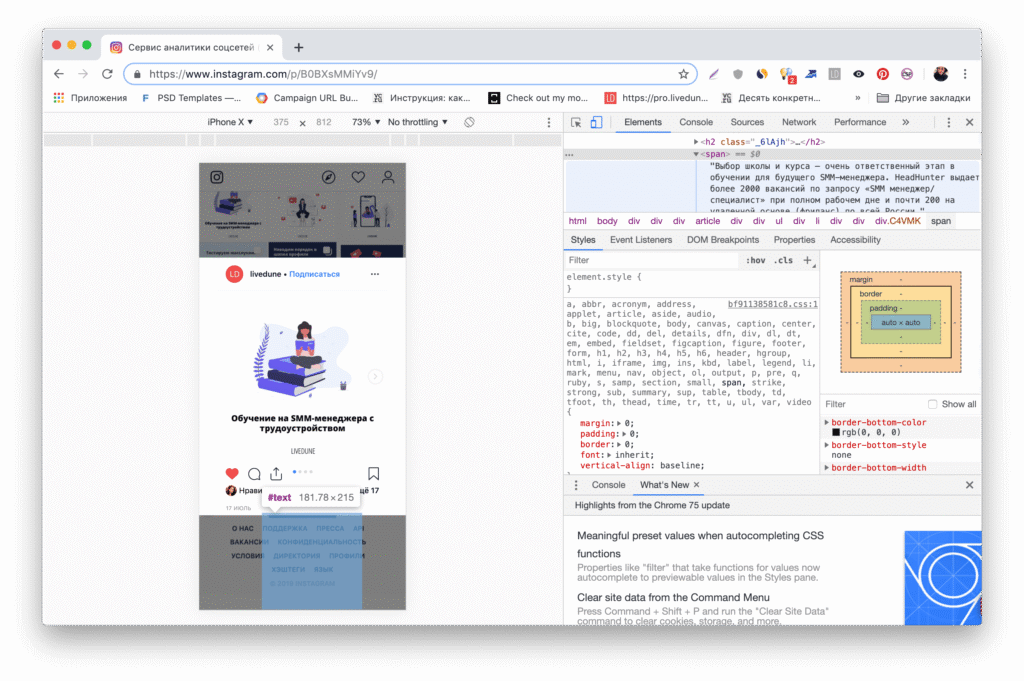Bookmark this page with the star icon
Viewport: 1024px width, 681px height.
tap(684, 74)
